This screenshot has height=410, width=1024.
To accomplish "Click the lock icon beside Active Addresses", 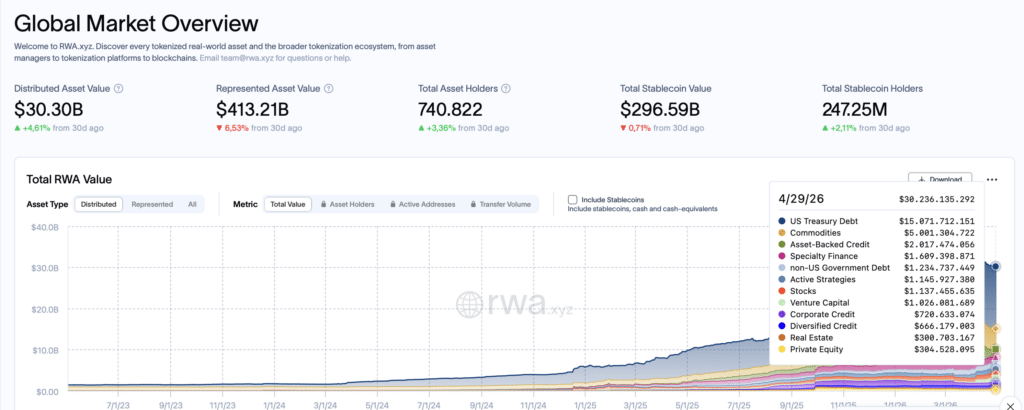I will pyautogui.click(x=392, y=204).
